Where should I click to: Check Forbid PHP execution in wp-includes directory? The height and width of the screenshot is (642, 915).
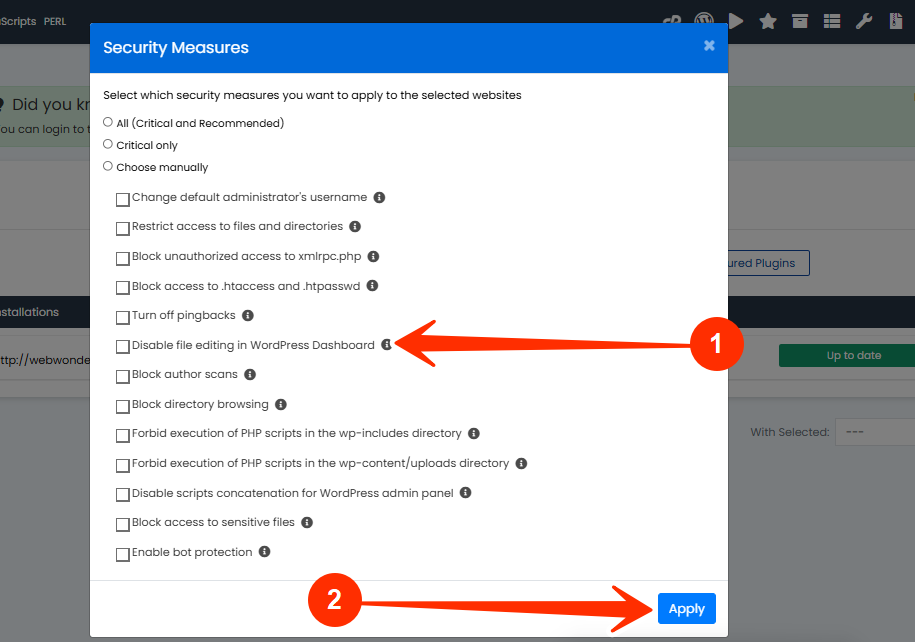coord(123,435)
